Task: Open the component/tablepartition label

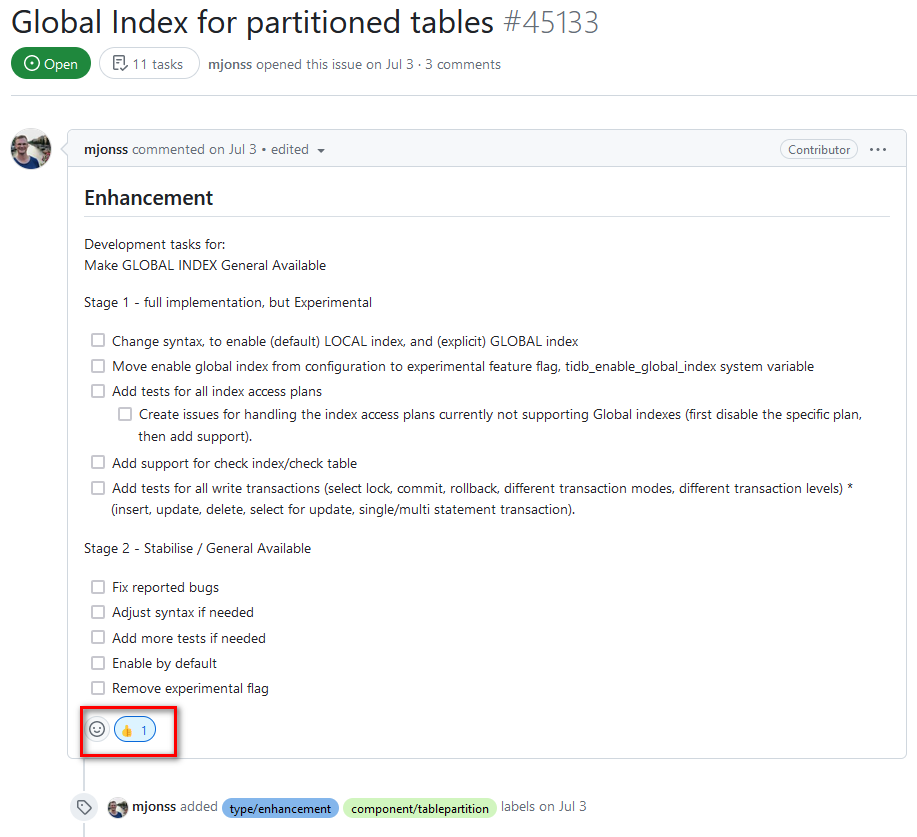Action: (420, 808)
